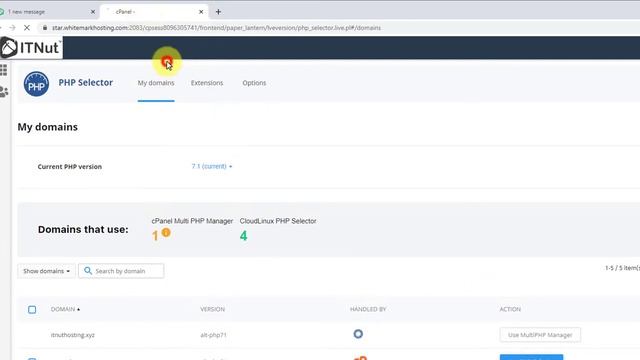Viewport: 640px width, 360px height.
Task: Click the PHP Selector logo icon
Action: [36, 84]
